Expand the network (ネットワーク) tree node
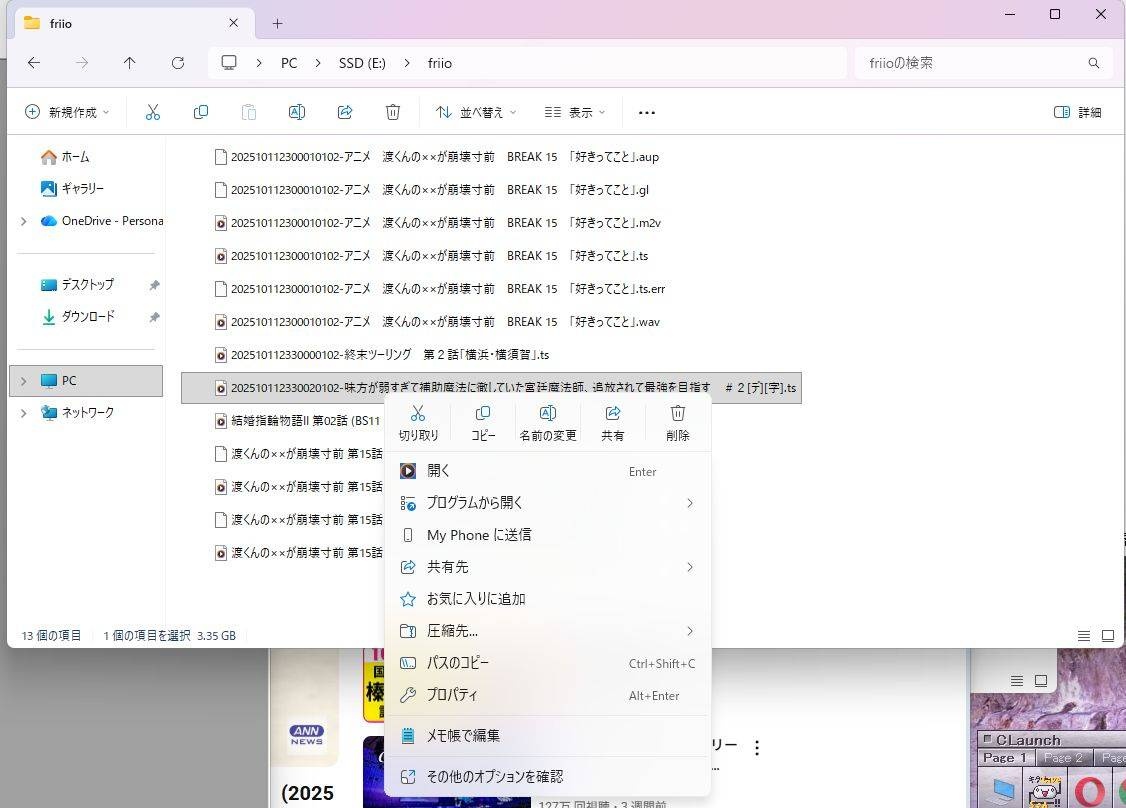1126x808 pixels. (x=24, y=413)
